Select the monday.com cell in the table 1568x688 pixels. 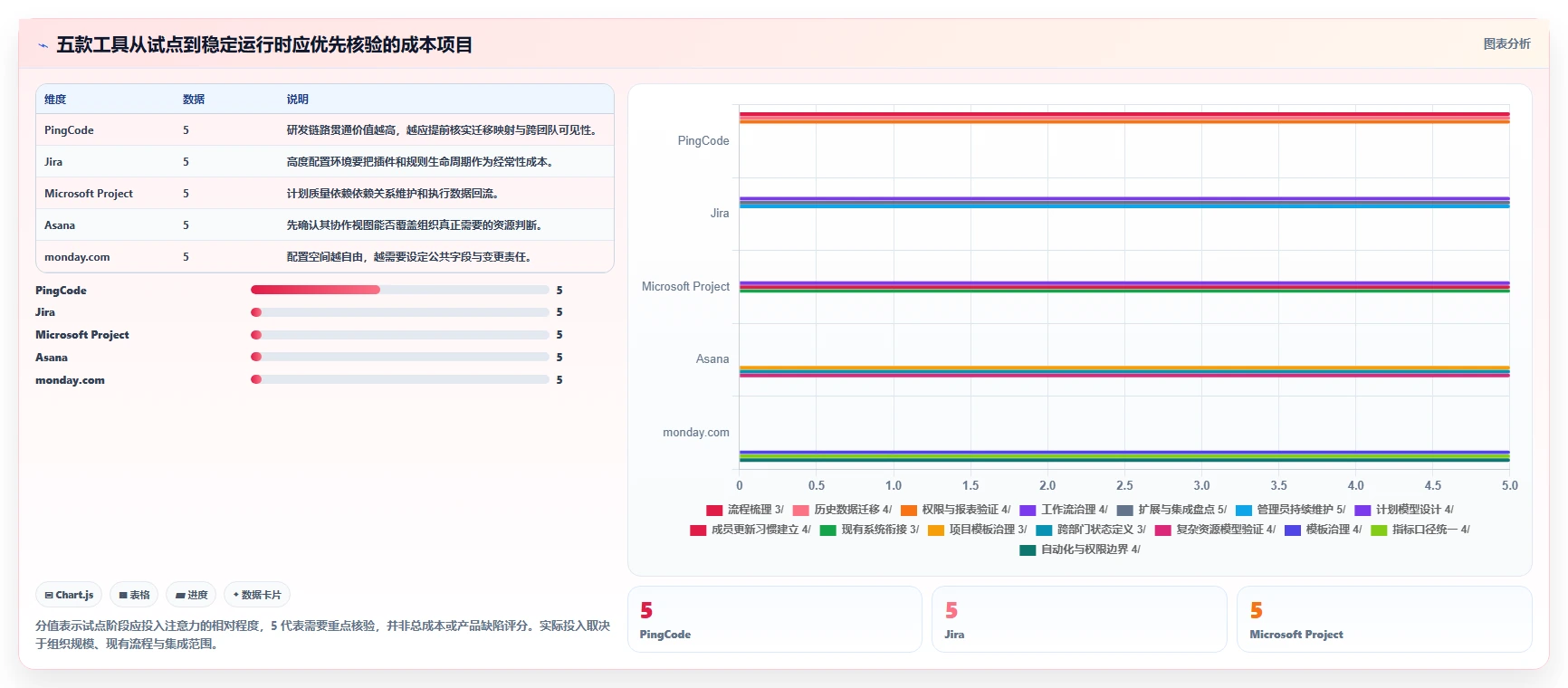click(x=77, y=257)
